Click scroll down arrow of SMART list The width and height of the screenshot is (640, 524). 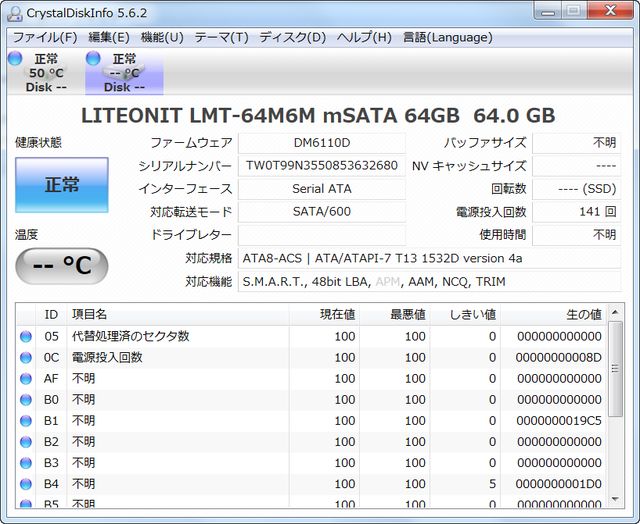[x=615, y=499]
